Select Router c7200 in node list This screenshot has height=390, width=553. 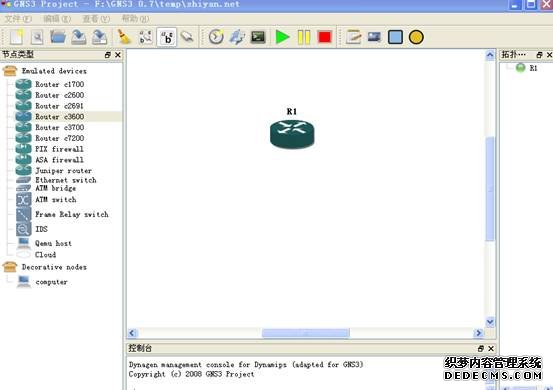(60, 138)
